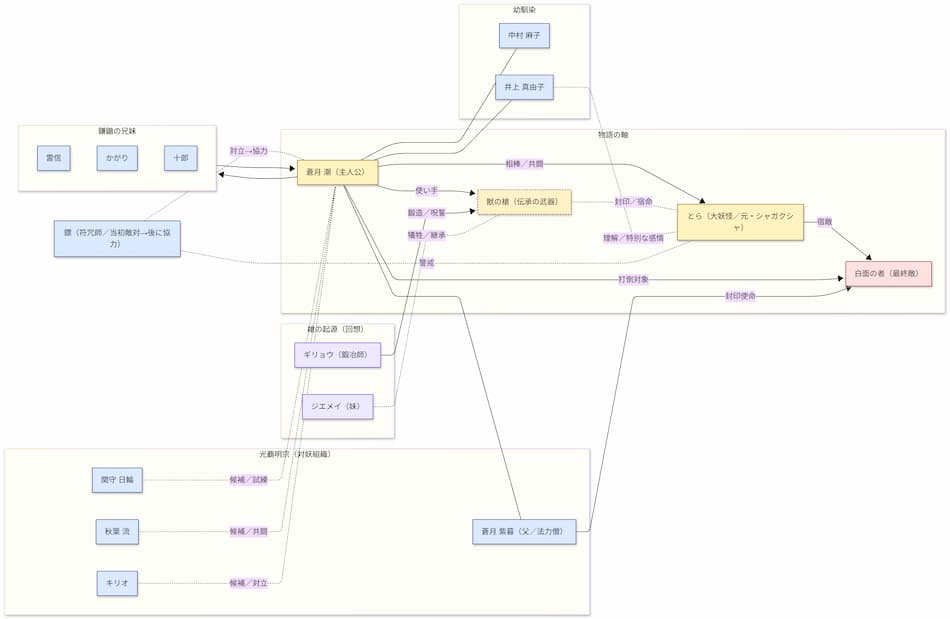
Task: Click the とら（大妖怪）node
Action: coord(740,221)
